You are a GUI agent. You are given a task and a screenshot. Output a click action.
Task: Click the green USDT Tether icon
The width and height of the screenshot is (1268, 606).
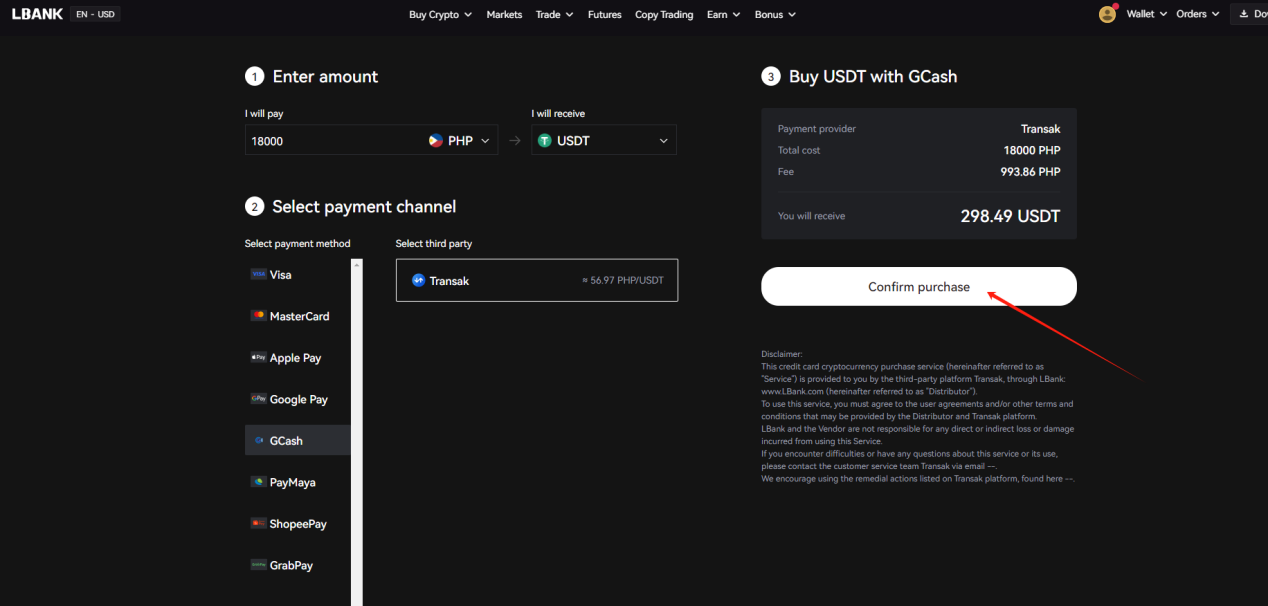[x=545, y=141]
